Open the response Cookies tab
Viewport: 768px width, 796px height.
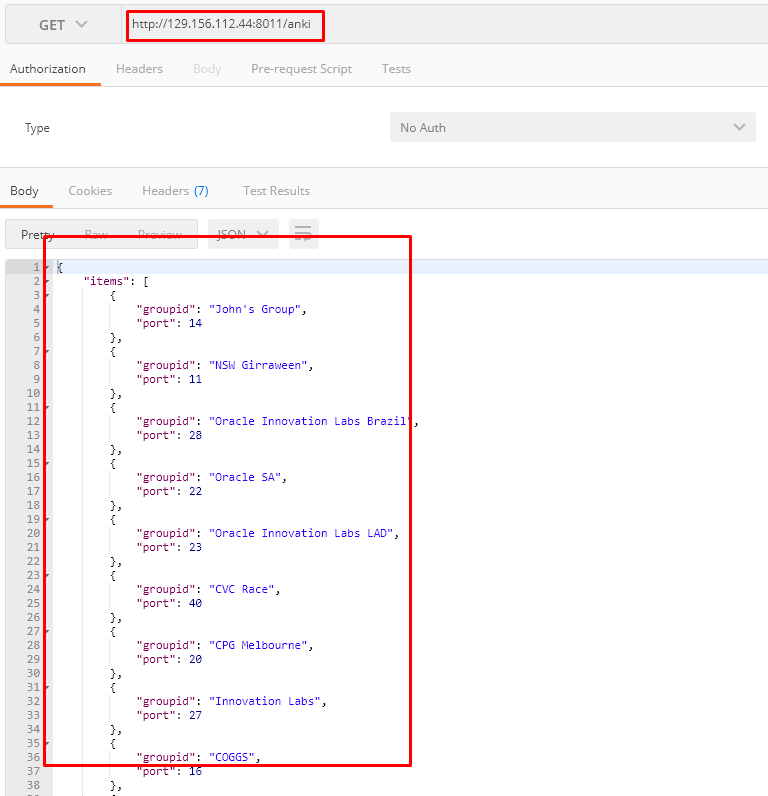[x=90, y=191]
